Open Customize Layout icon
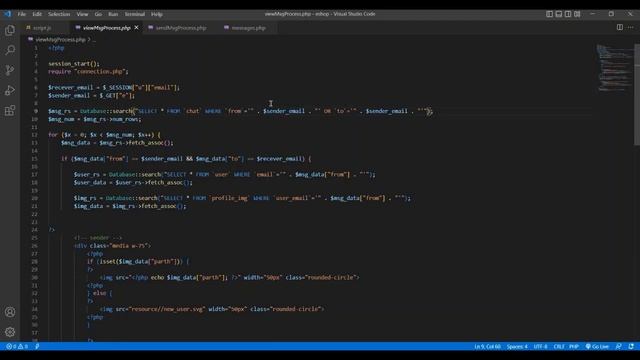This screenshot has width=640, height=360. click(577, 14)
